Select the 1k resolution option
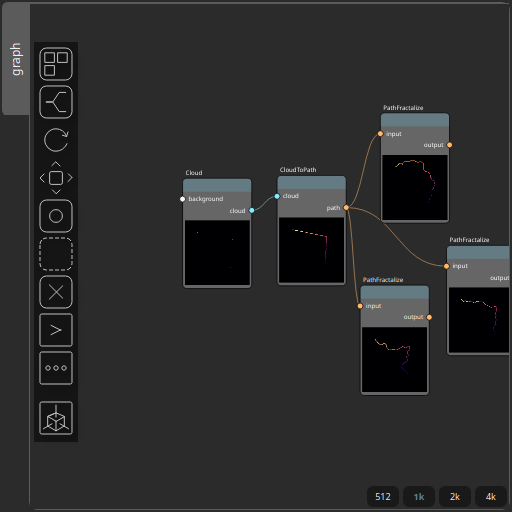 pos(419,497)
